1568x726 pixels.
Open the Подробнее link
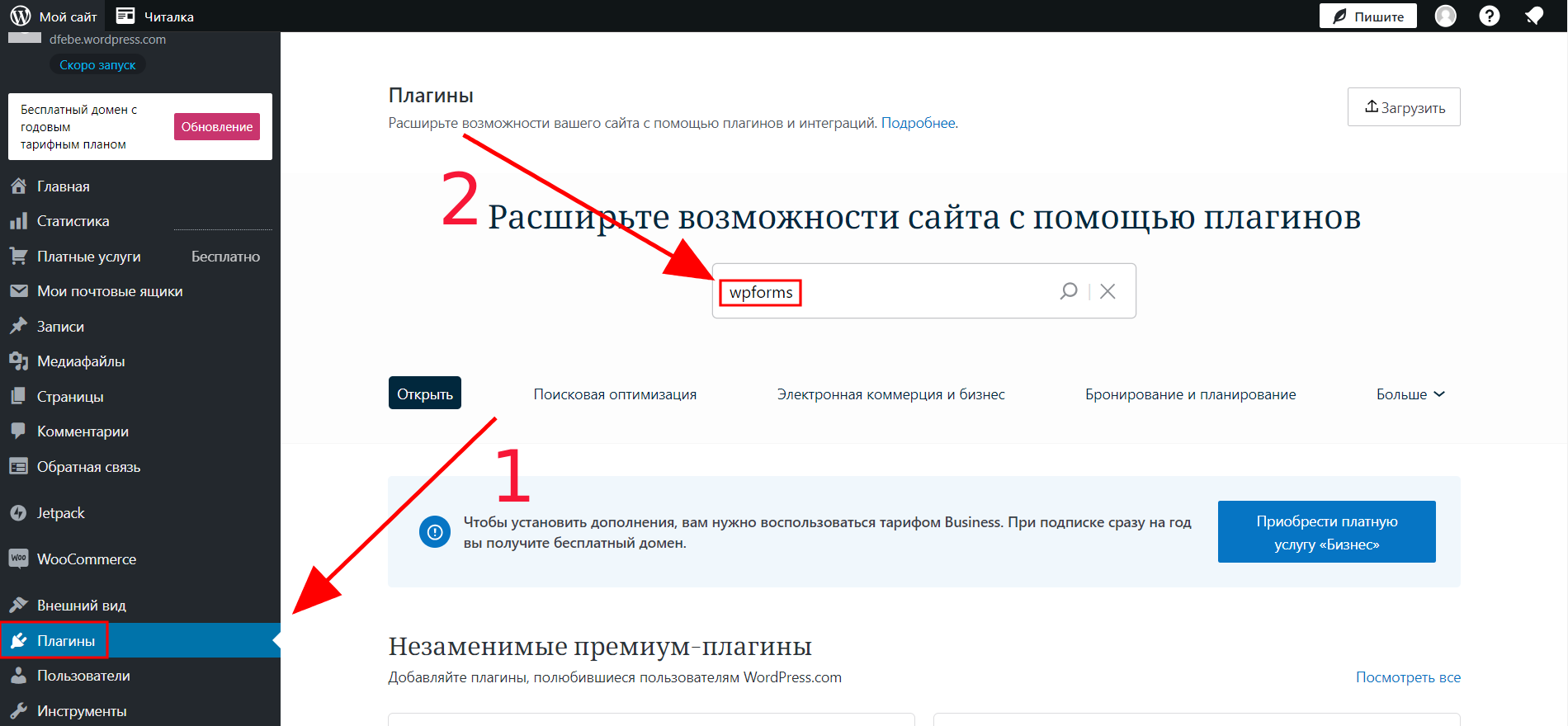919,123
